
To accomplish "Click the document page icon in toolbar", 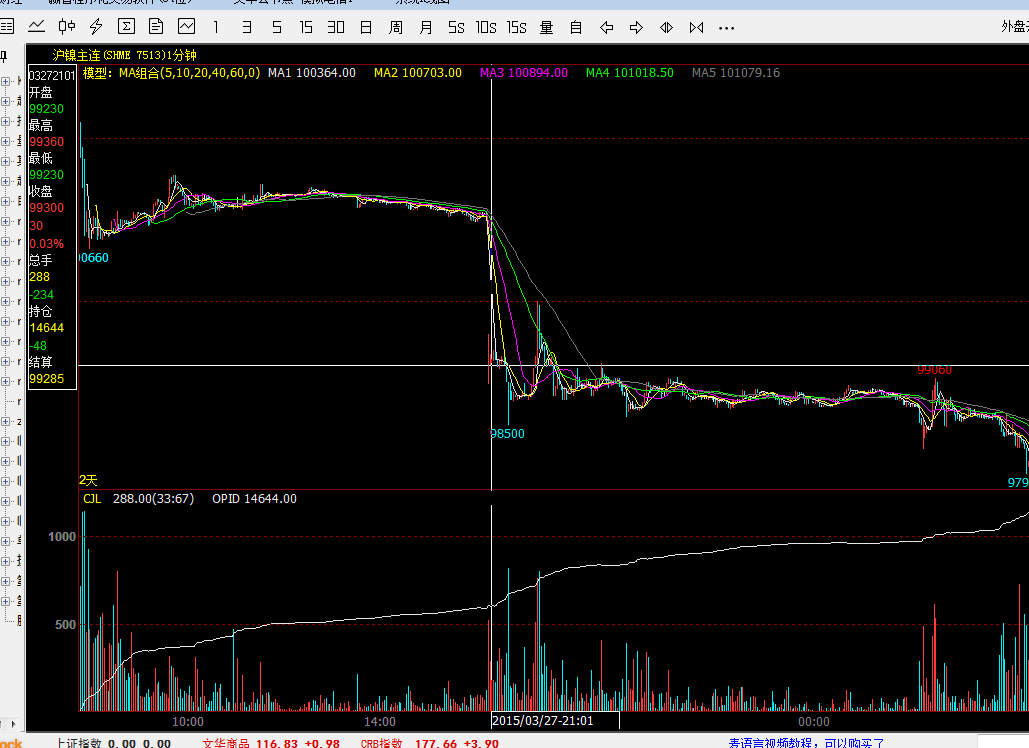I will pyautogui.click(x=156, y=27).
